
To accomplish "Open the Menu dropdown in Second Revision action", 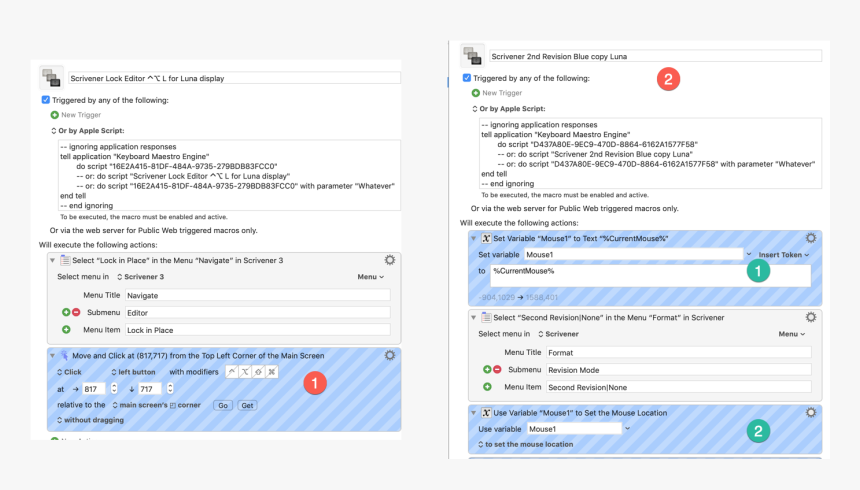I will [792, 334].
